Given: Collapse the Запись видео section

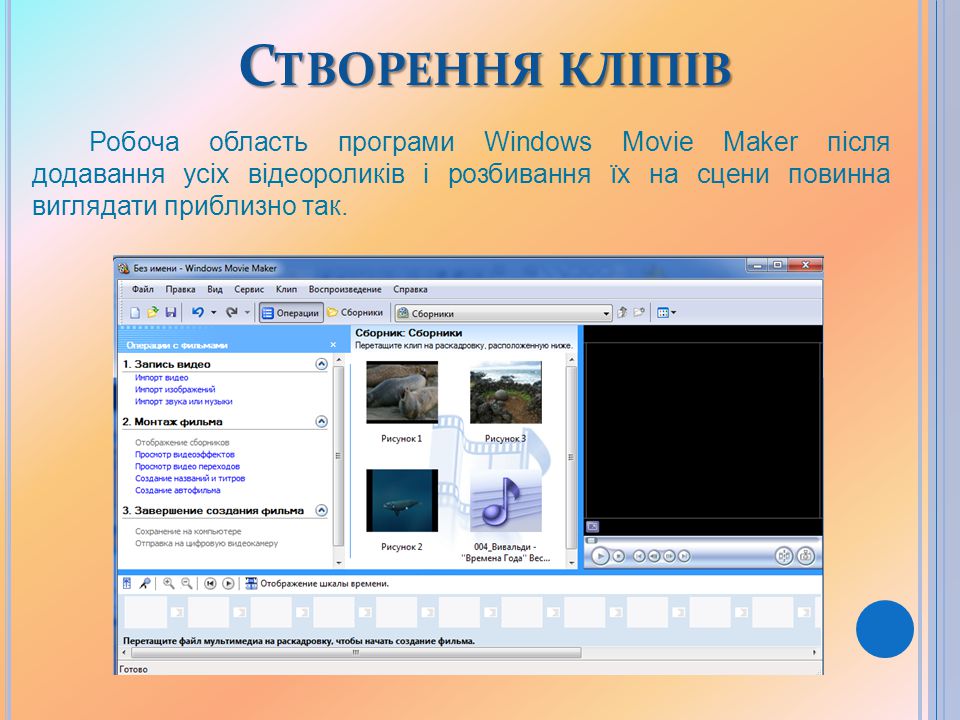Looking at the screenshot, I should 321,364.
